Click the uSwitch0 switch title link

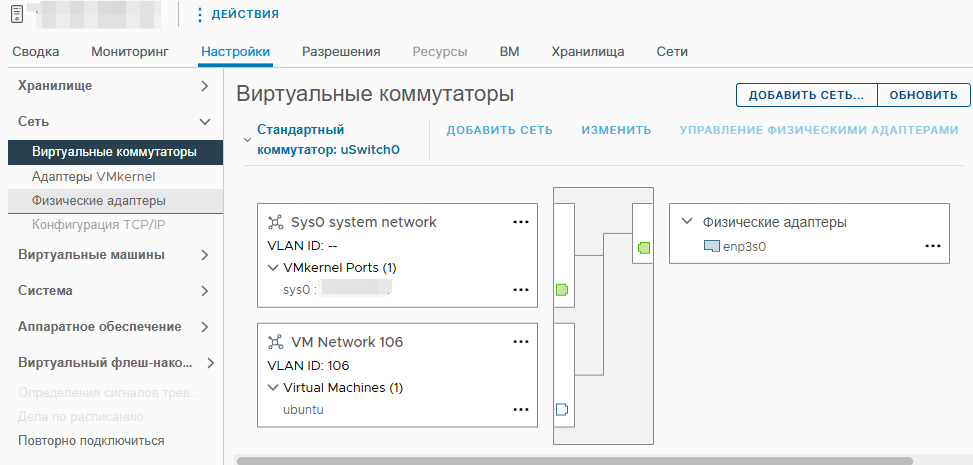[328, 140]
